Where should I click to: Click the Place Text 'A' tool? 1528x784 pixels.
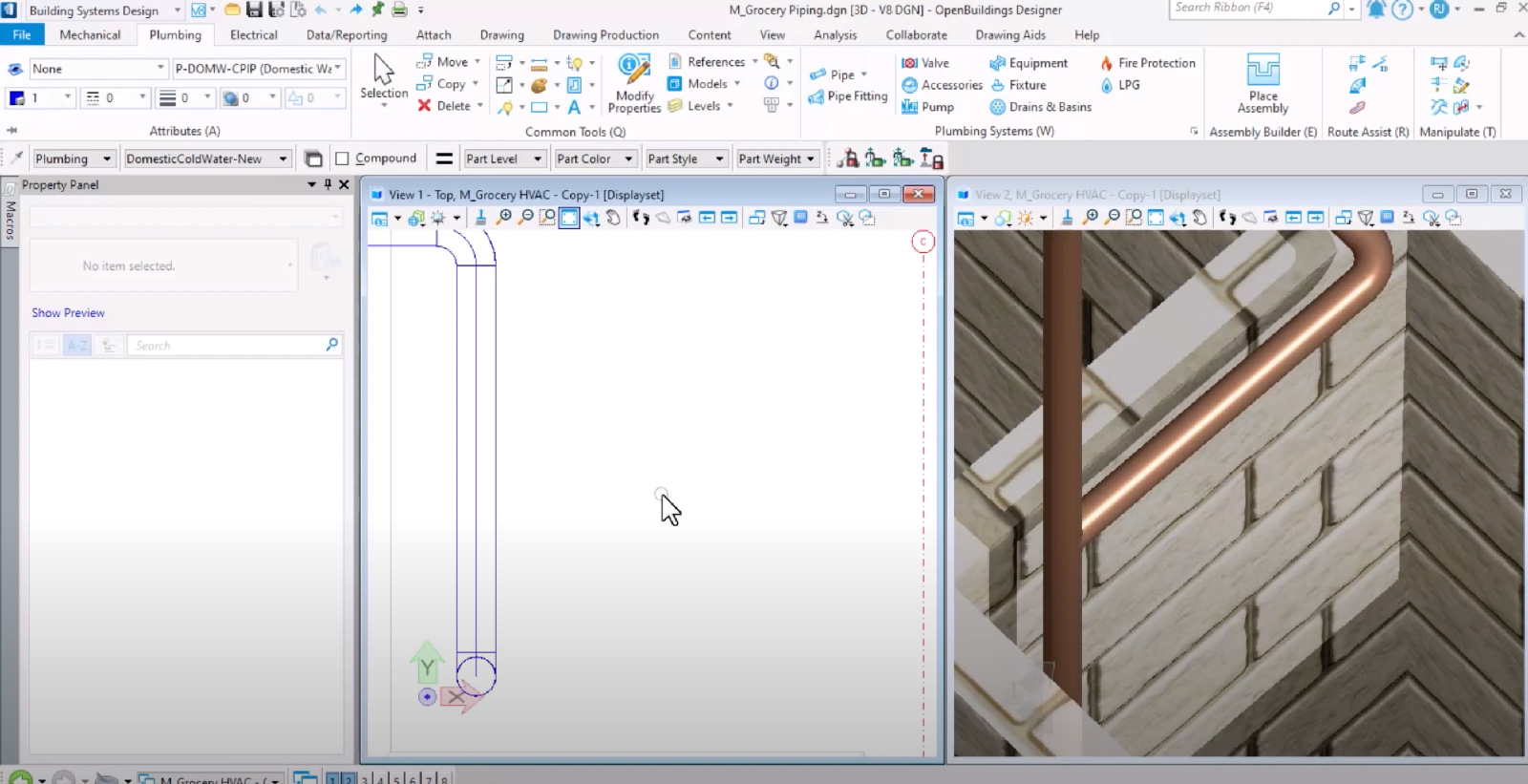point(574,107)
